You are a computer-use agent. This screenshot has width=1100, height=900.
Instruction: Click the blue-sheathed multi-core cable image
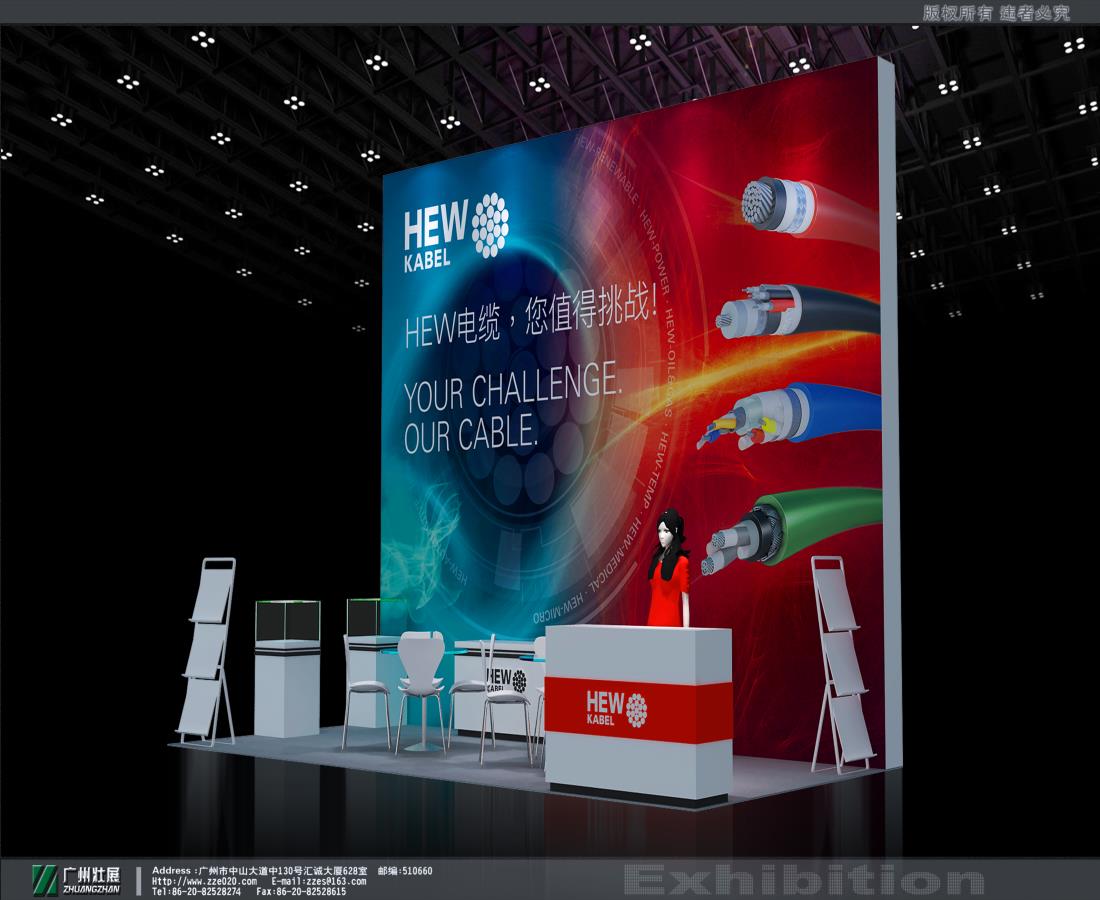(789, 414)
